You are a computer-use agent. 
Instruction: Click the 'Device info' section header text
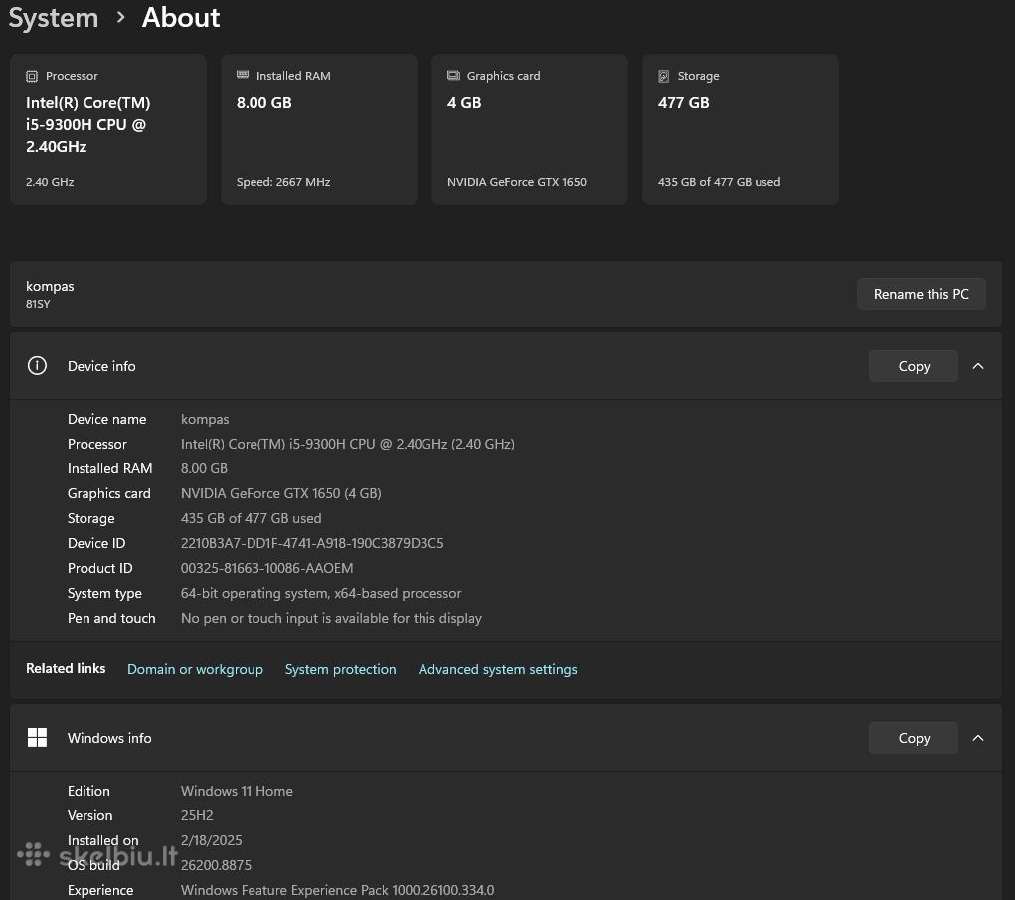coord(102,366)
